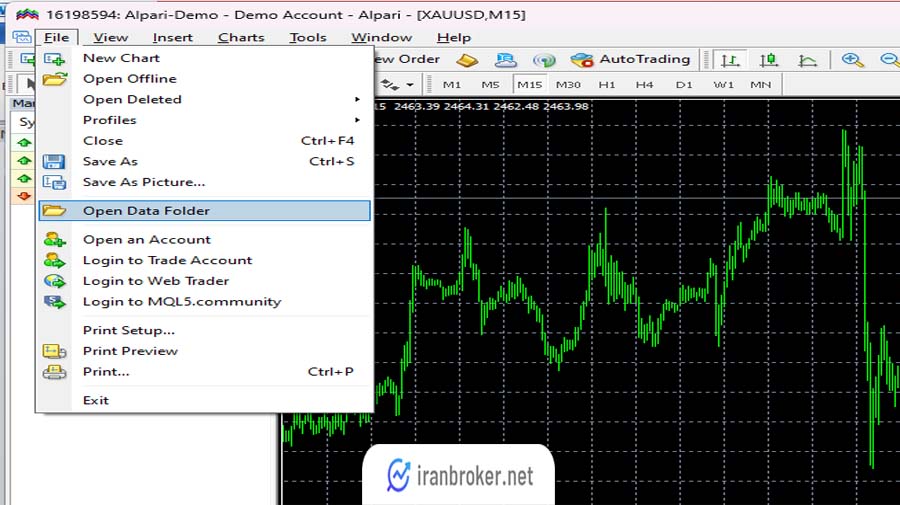Viewport: 900px width, 505px height.
Task: Open the Help menu
Action: click(453, 37)
